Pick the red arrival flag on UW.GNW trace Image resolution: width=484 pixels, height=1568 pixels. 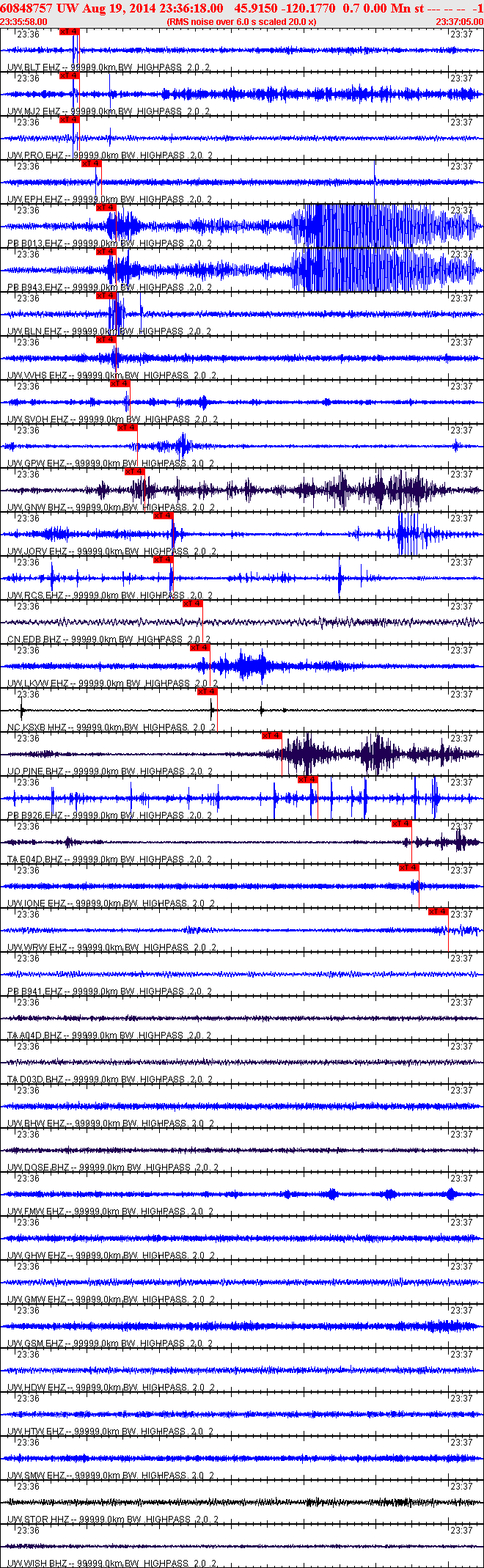pos(135,472)
